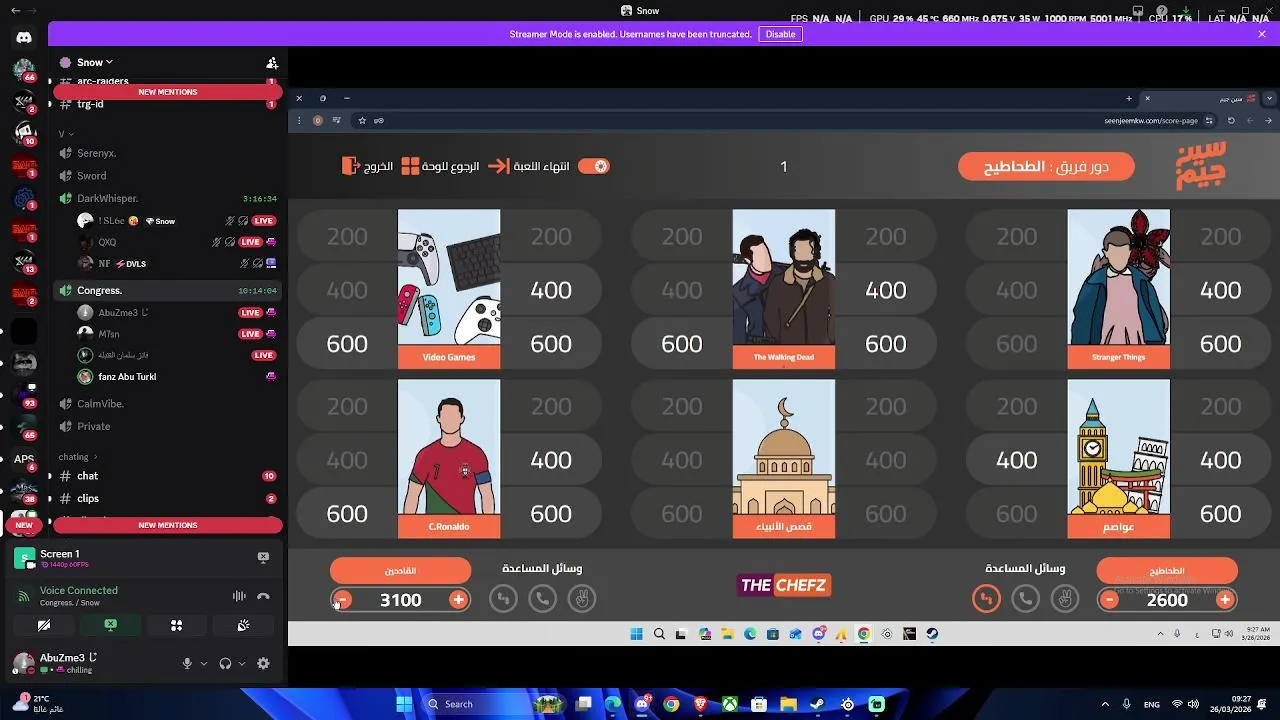
Task: Click the phone-call lifeline for right team
Action: 1025,599
